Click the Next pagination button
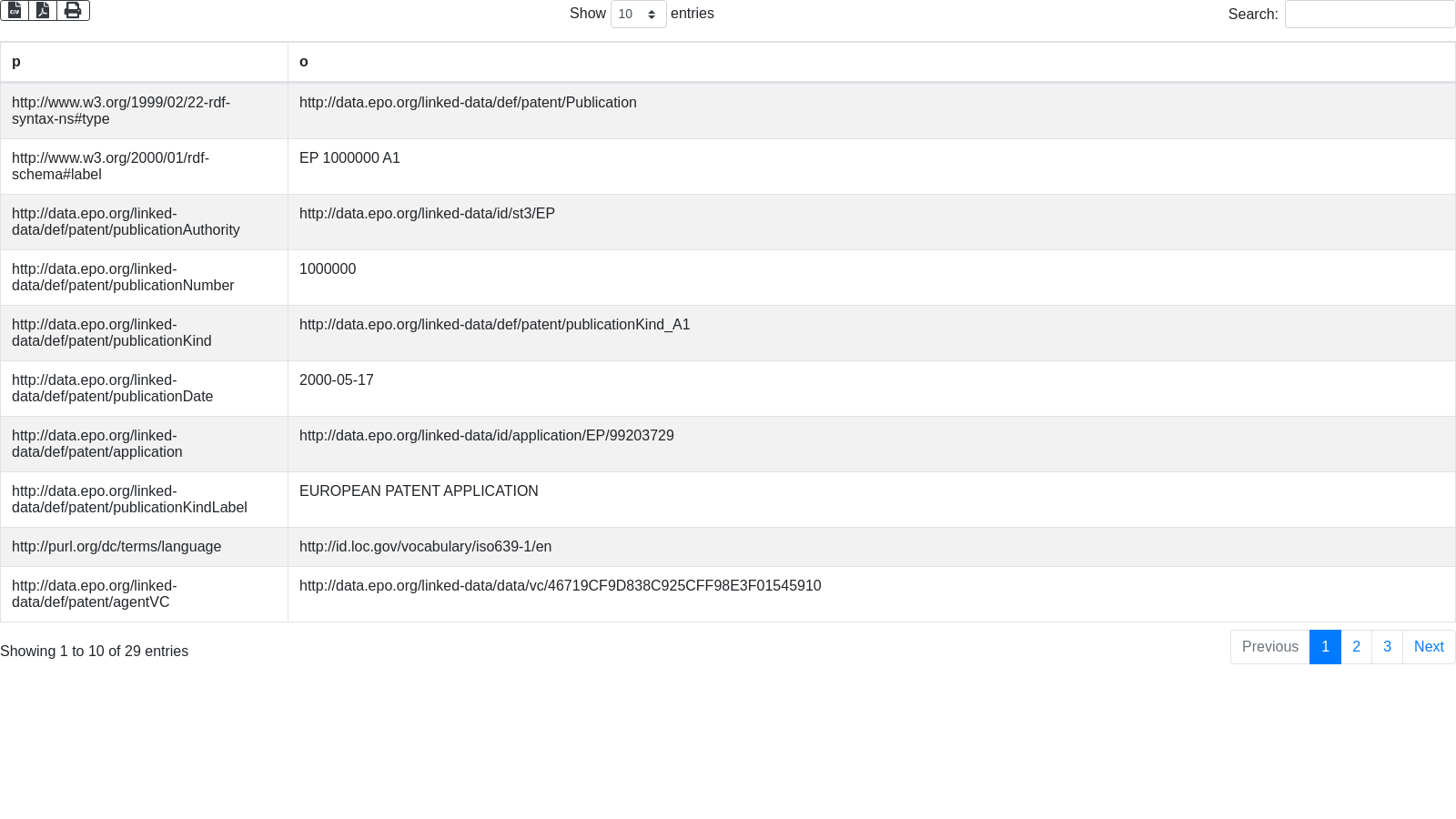Image resolution: width=1456 pixels, height=819 pixels. click(1429, 647)
